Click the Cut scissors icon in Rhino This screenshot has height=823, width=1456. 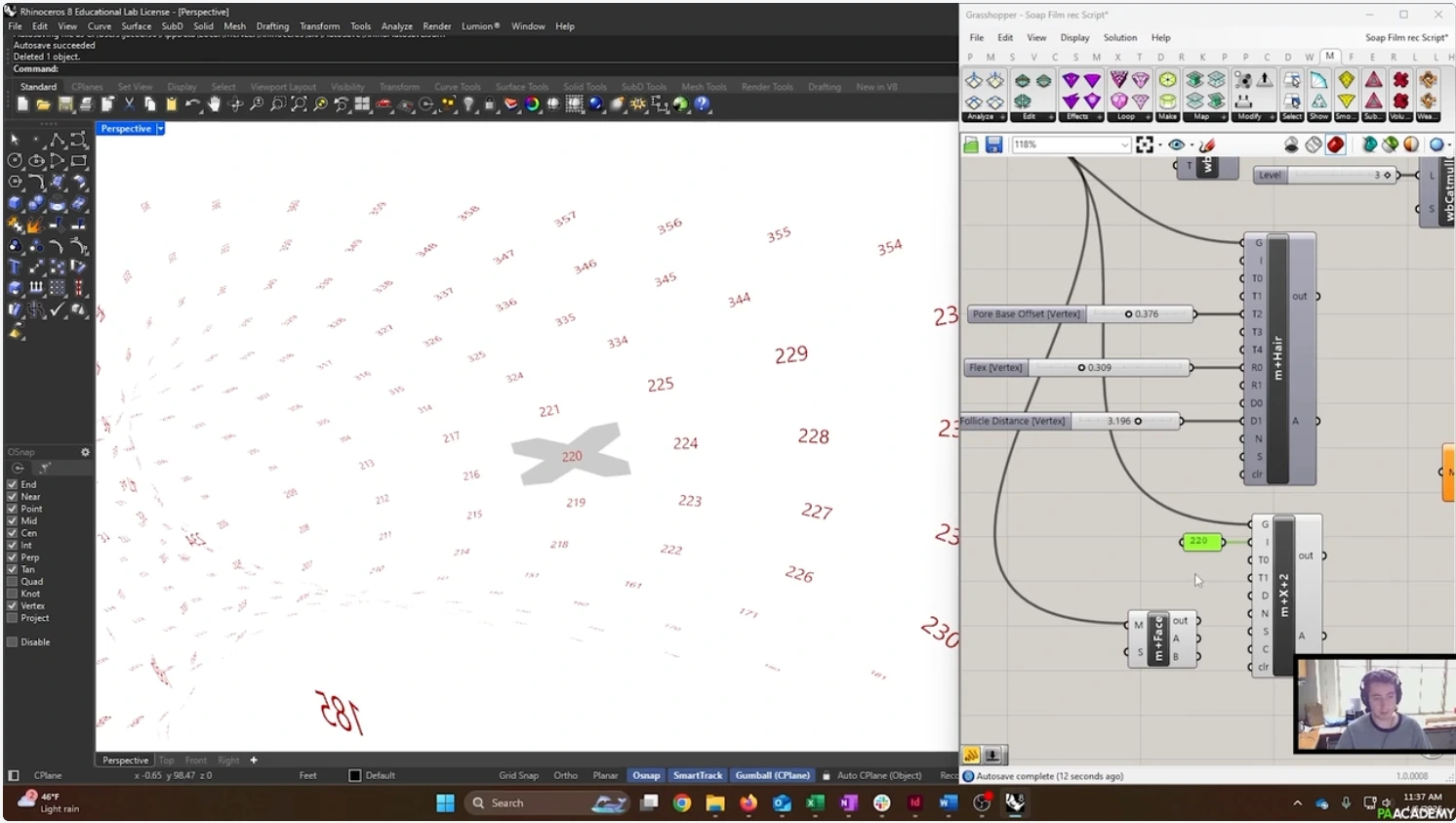(x=128, y=103)
